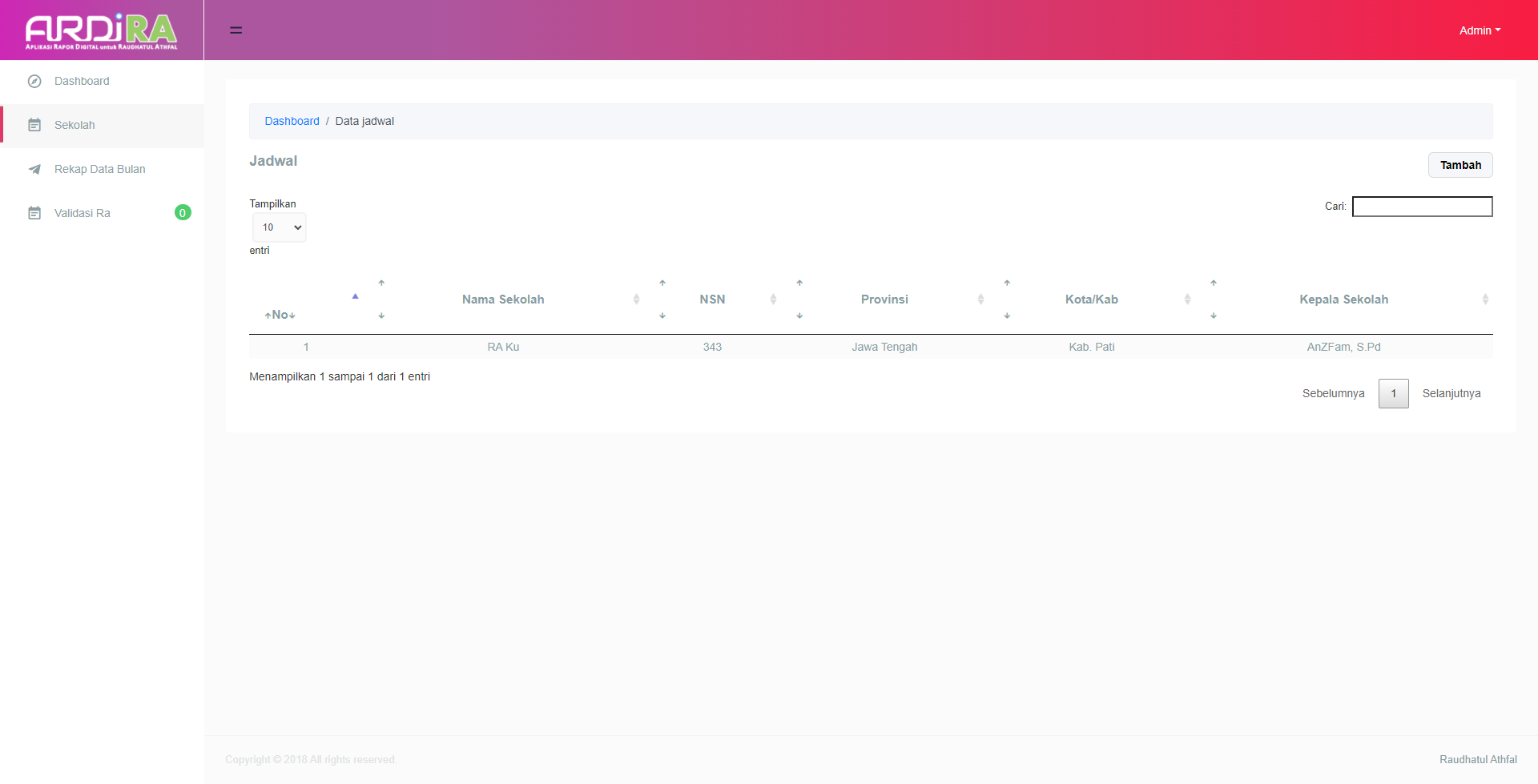The height and width of the screenshot is (784, 1538).
Task: Sort table by NSN column
Action: (712, 300)
